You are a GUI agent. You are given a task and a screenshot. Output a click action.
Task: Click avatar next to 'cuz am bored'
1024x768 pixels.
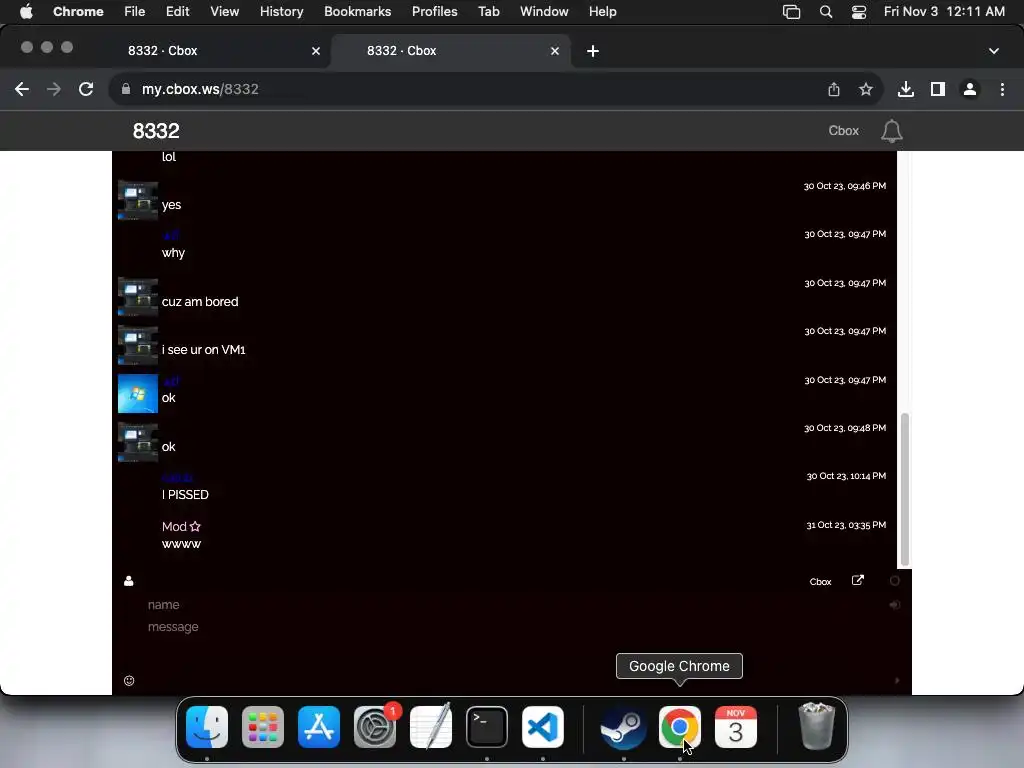pyautogui.click(x=138, y=297)
